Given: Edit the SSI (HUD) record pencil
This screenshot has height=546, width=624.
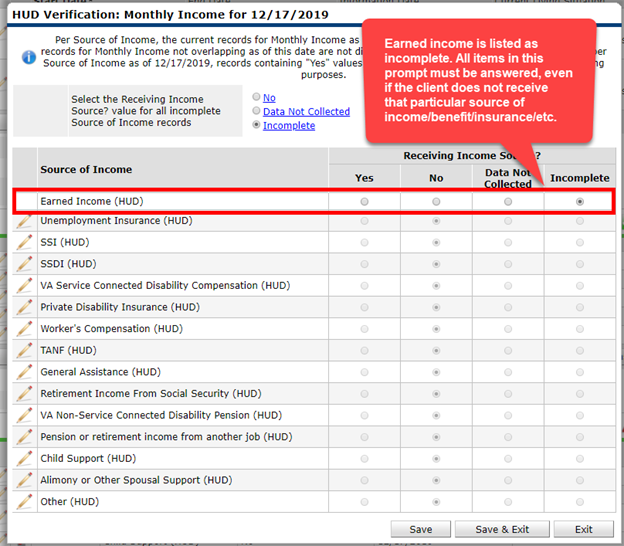Looking at the screenshot, I should [24, 242].
